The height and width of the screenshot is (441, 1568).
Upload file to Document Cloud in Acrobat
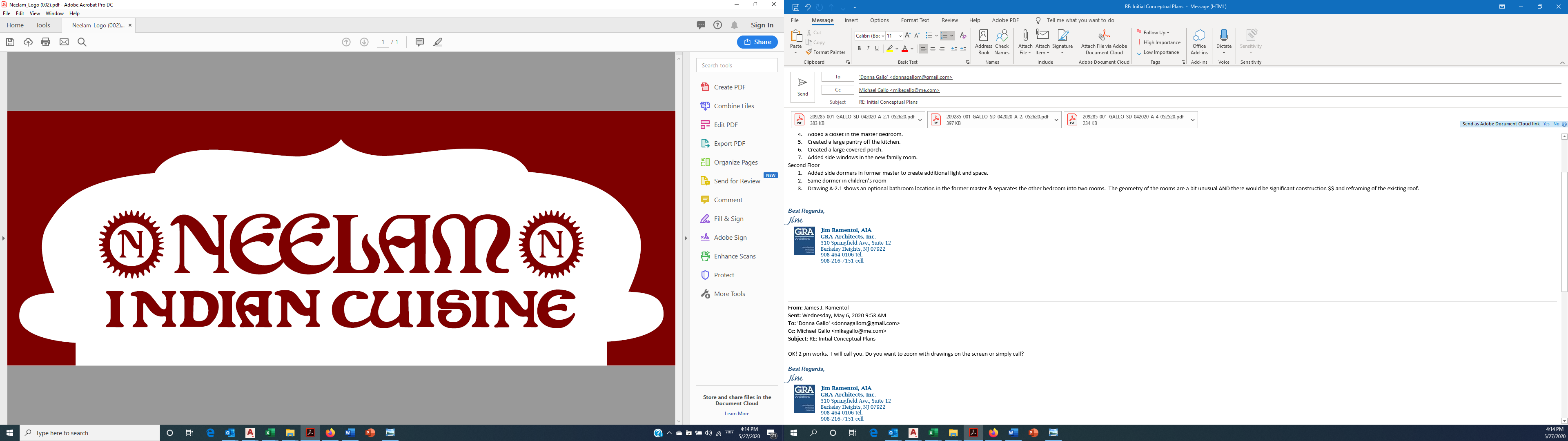tap(28, 42)
